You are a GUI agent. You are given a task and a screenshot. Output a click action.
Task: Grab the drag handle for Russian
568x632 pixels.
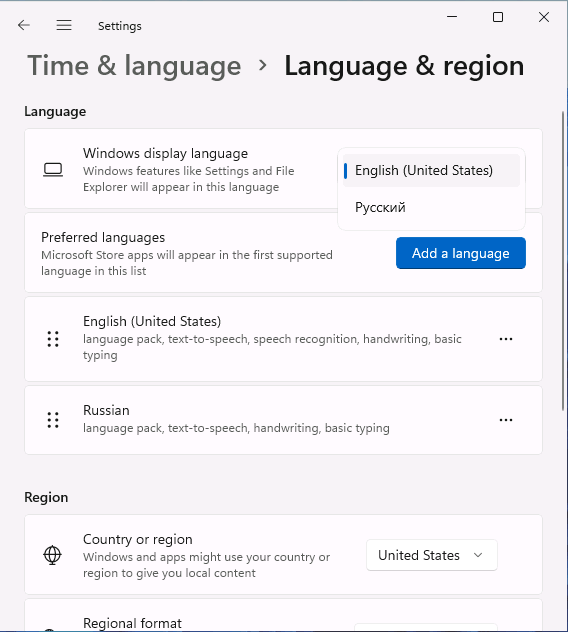[53, 420]
